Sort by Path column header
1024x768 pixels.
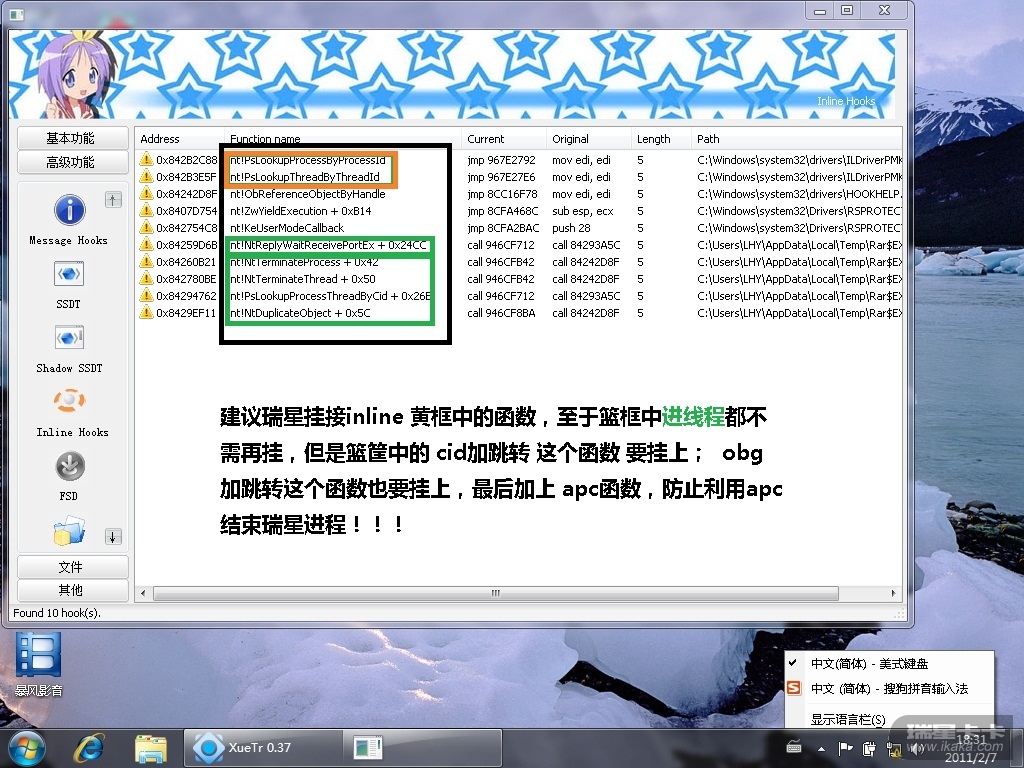[x=797, y=138]
